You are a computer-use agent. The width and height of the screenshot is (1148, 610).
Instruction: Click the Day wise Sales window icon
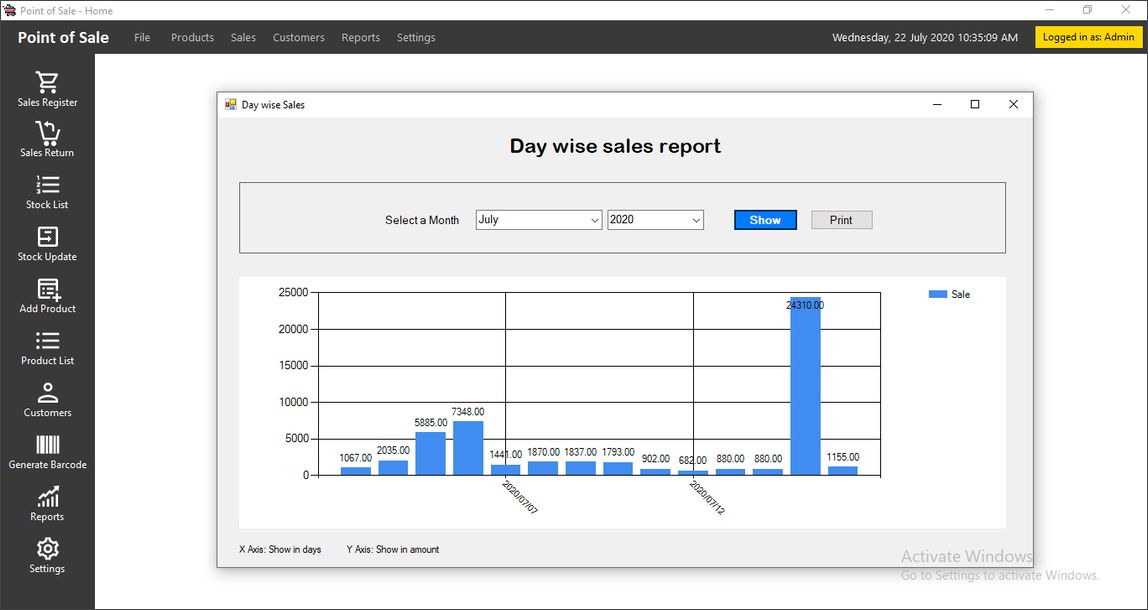pos(231,105)
